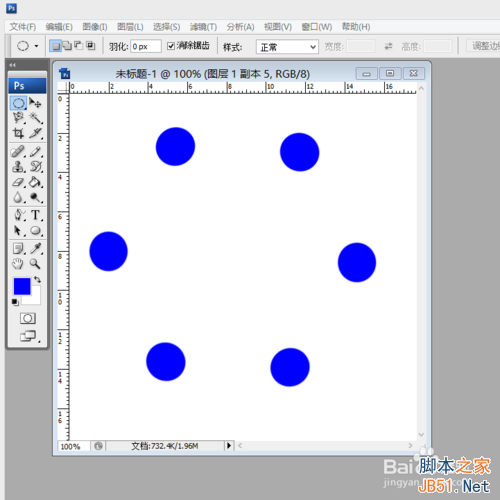
Task: Select the Zoom magnifier tool
Action: pos(35,264)
